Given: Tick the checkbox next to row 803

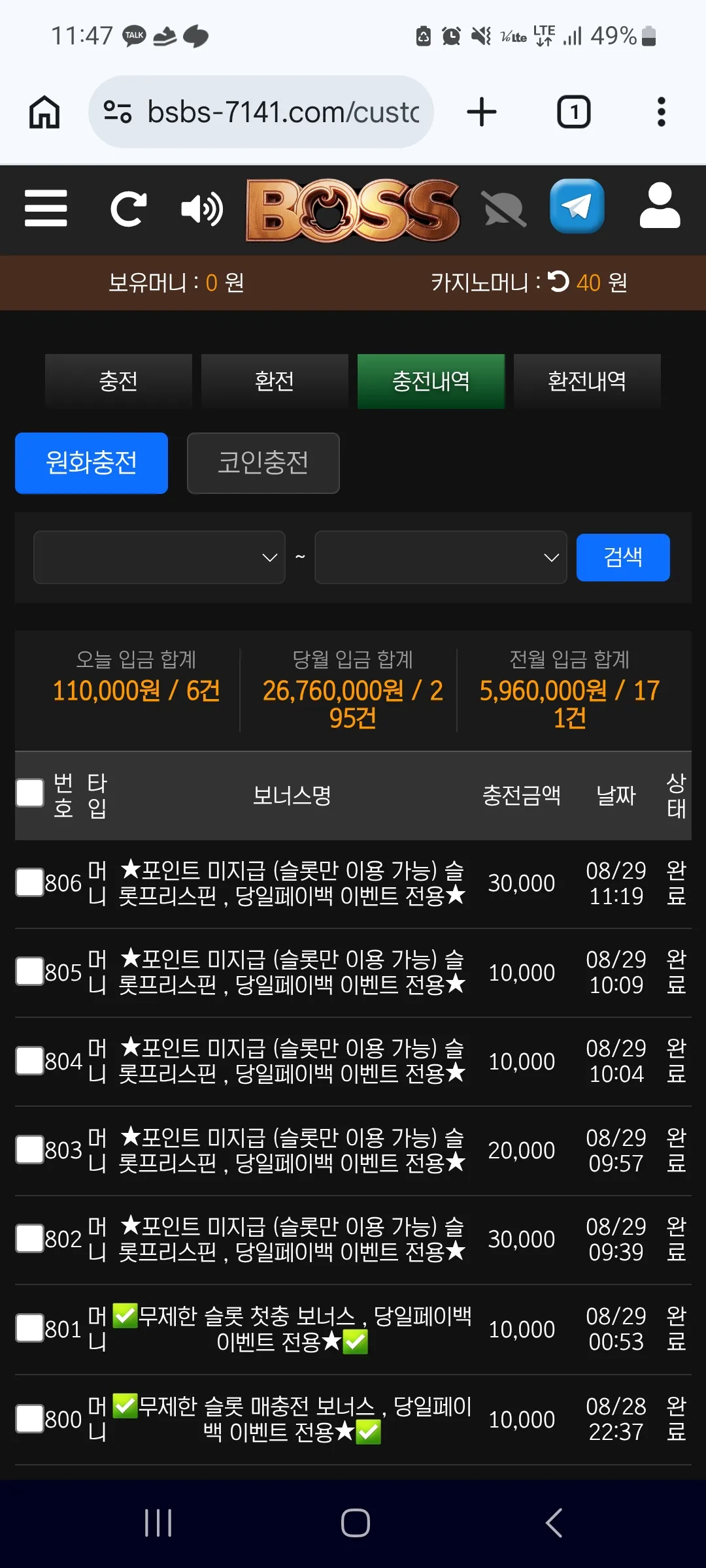Looking at the screenshot, I should coord(29,1149).
